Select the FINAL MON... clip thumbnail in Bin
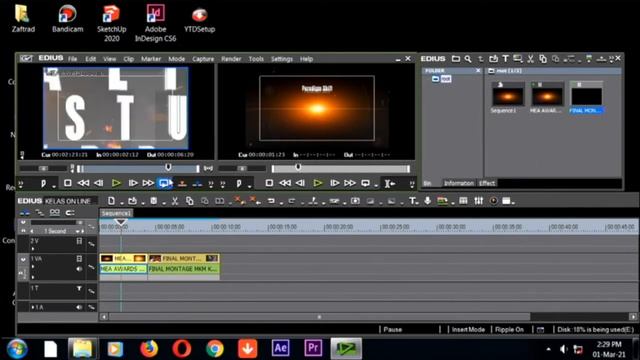640x360 pixels. [587, 98]
